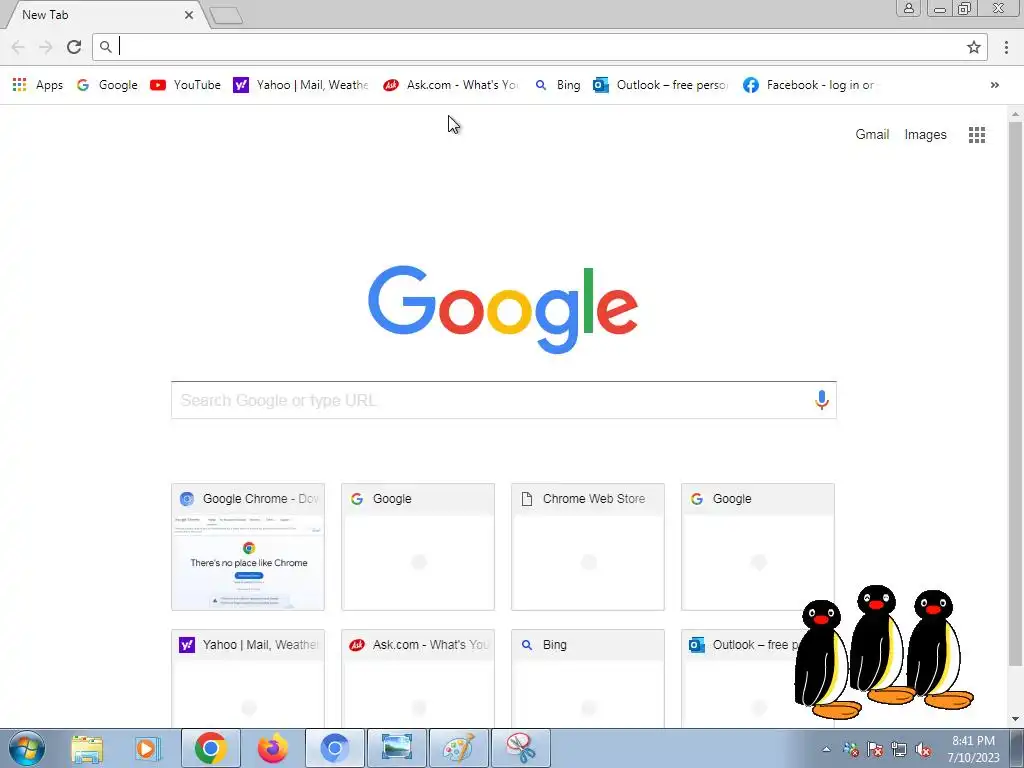Viewport: 1024px width, 768px height.
Task: Click the Gmail link
Action: [872, 135]
